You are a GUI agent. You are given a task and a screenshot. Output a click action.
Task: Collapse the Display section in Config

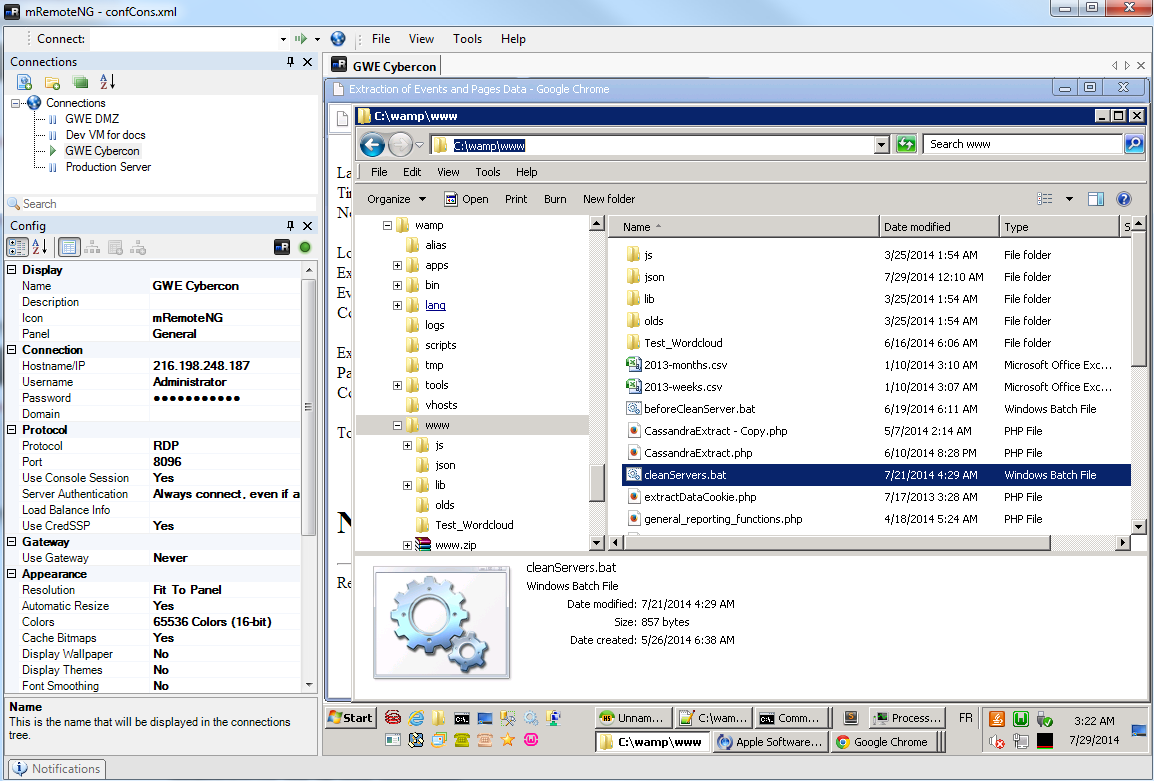point(12,270)
